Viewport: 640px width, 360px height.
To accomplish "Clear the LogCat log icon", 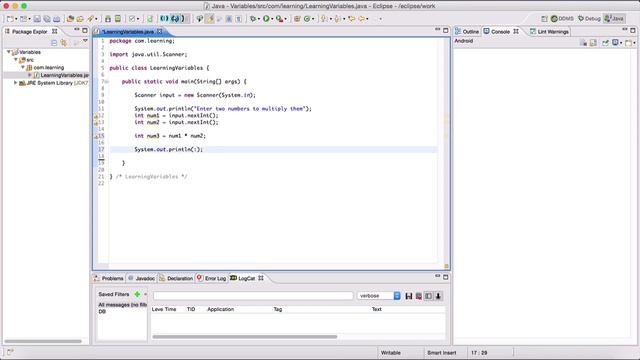I will pos(418,296).
